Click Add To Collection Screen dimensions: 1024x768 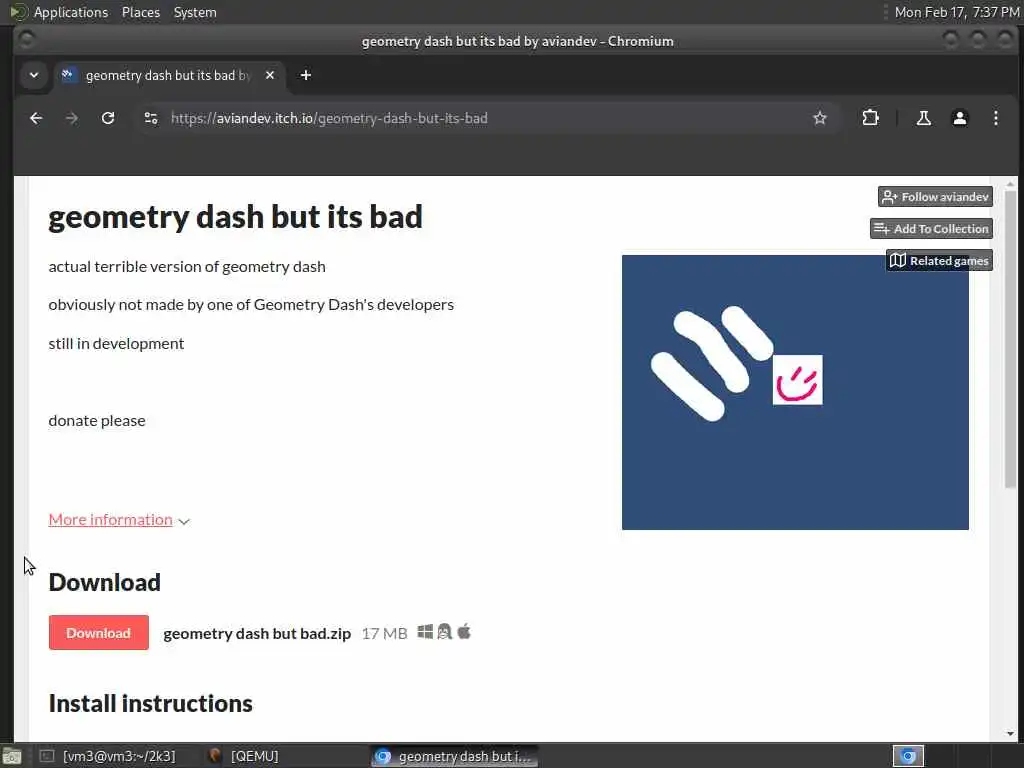point(931,229)
